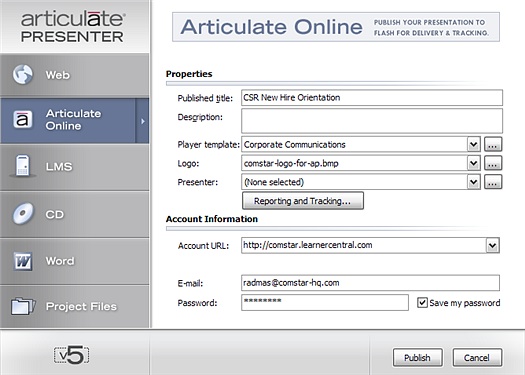Click the Password input field
The height and width of the screenshot is (375, 525).
tap(325, 303)
